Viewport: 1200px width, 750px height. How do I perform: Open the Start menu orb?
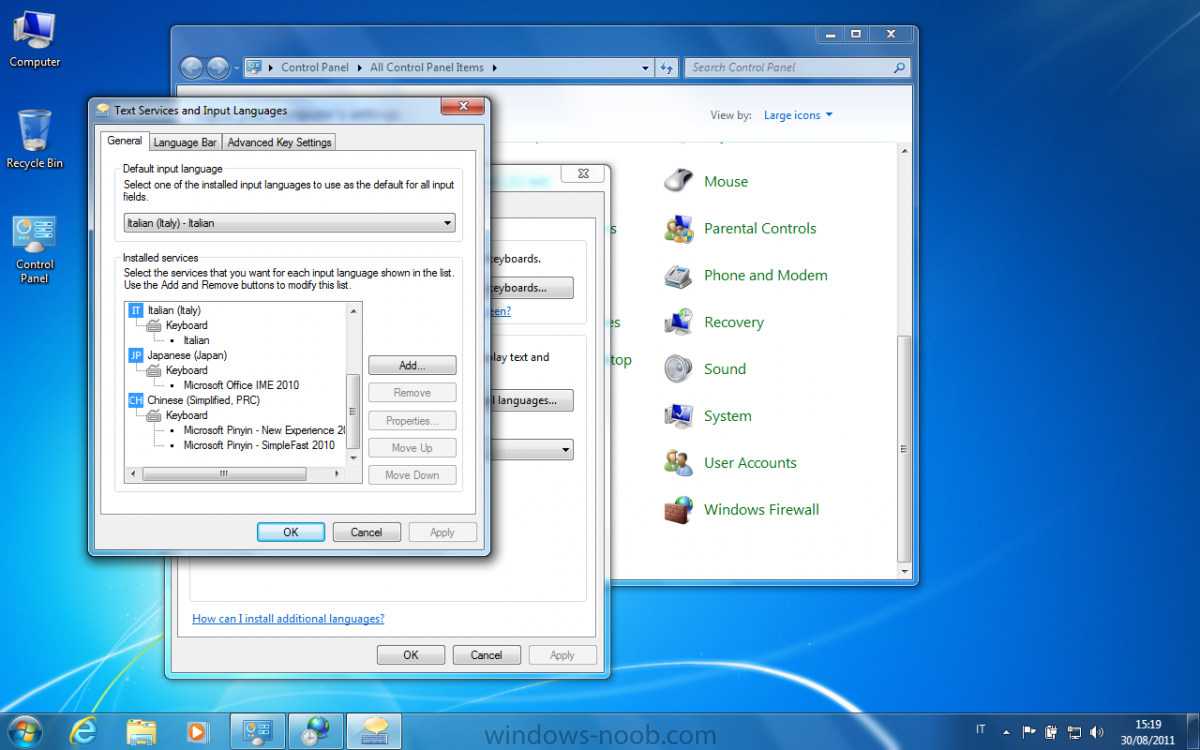(x=25, y=731)
